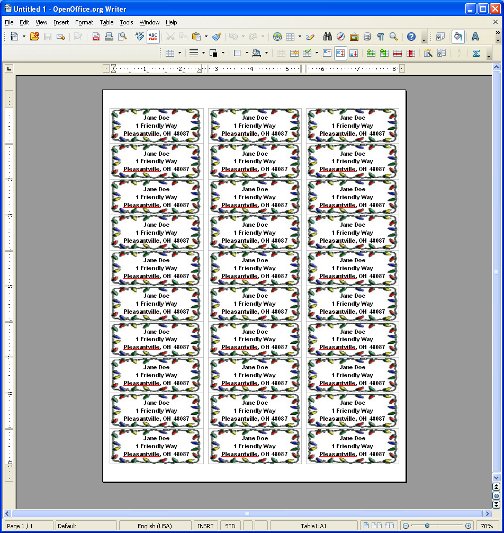Open the Navigator compass icon

tap(341, 37)
